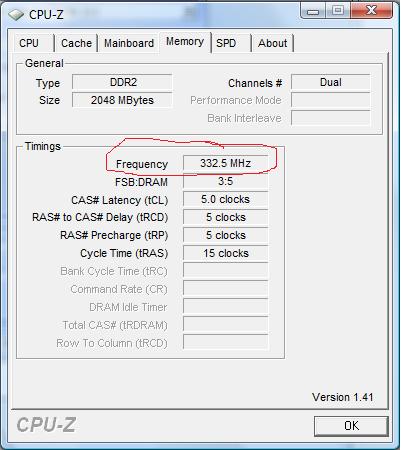
Task: Select the 2048 MBytes size field
Action: [x=122, y=100]
